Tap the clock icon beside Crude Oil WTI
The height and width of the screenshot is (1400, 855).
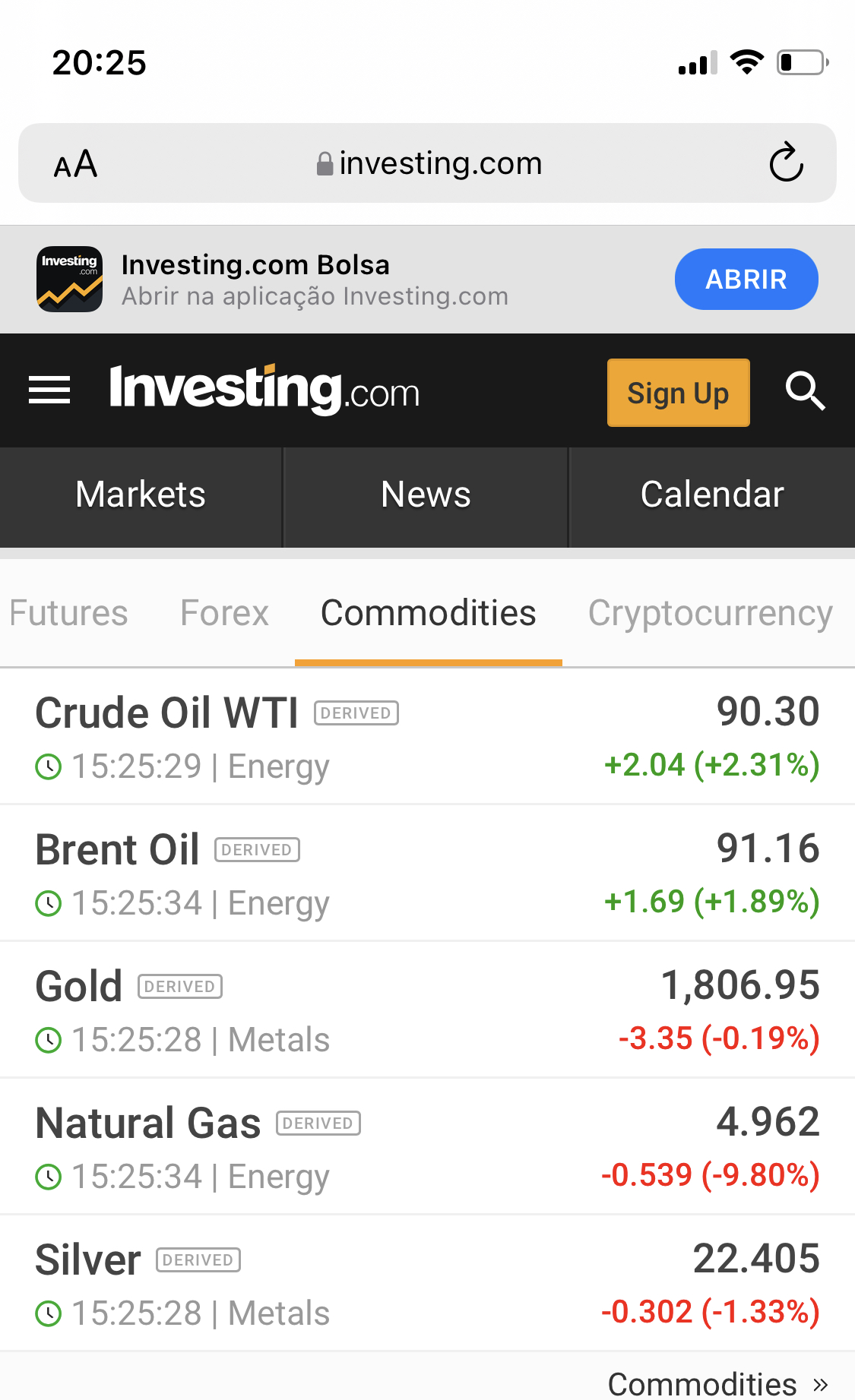point(49,766)
